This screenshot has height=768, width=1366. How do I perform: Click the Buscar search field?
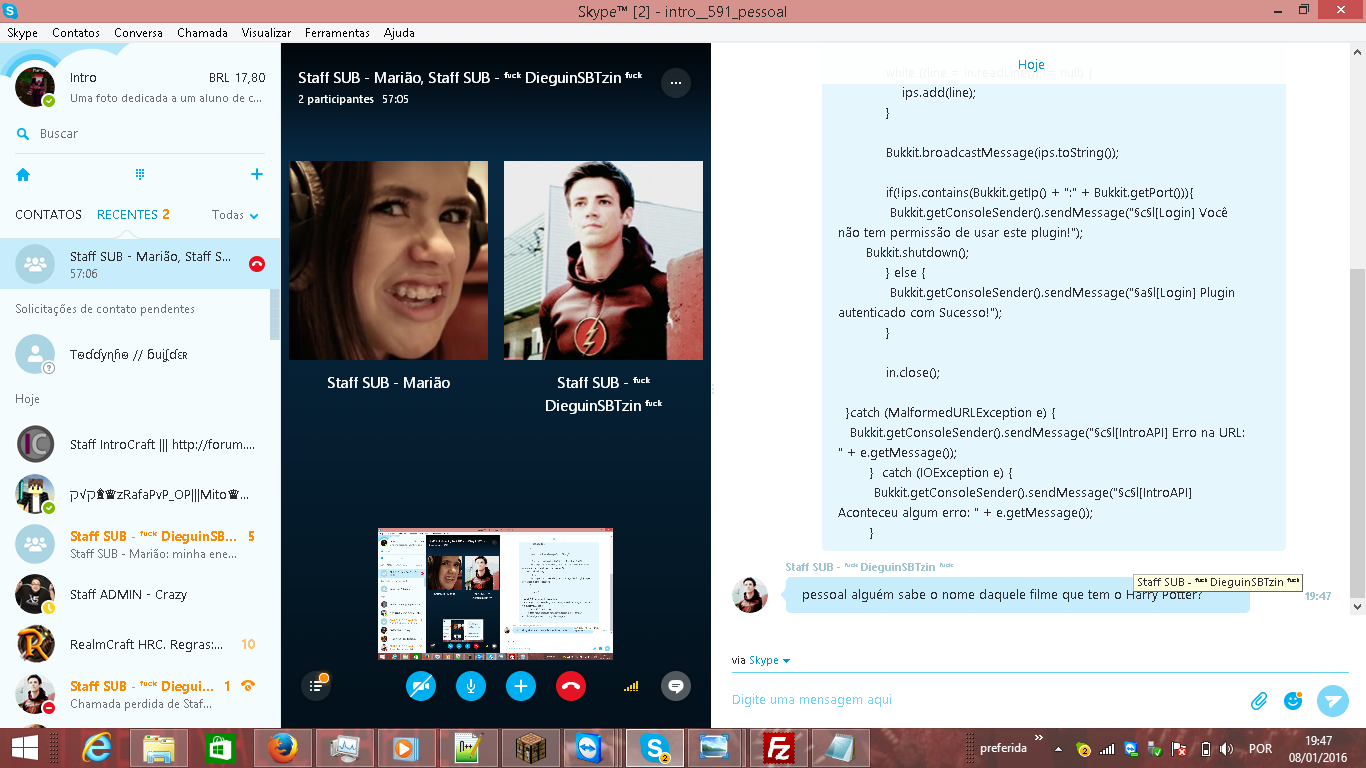tap(140, 134)
